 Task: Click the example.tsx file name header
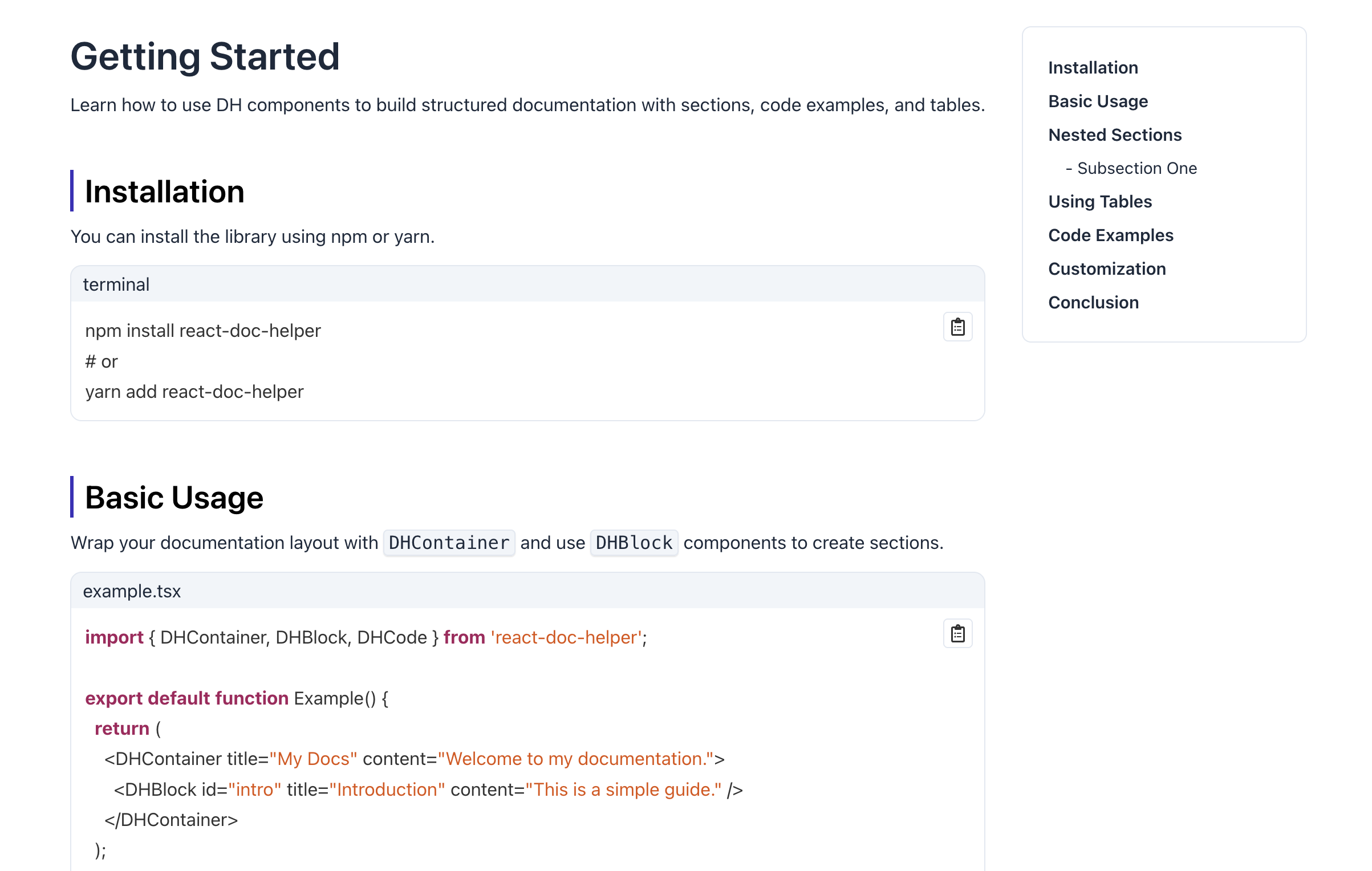point(132,591)
